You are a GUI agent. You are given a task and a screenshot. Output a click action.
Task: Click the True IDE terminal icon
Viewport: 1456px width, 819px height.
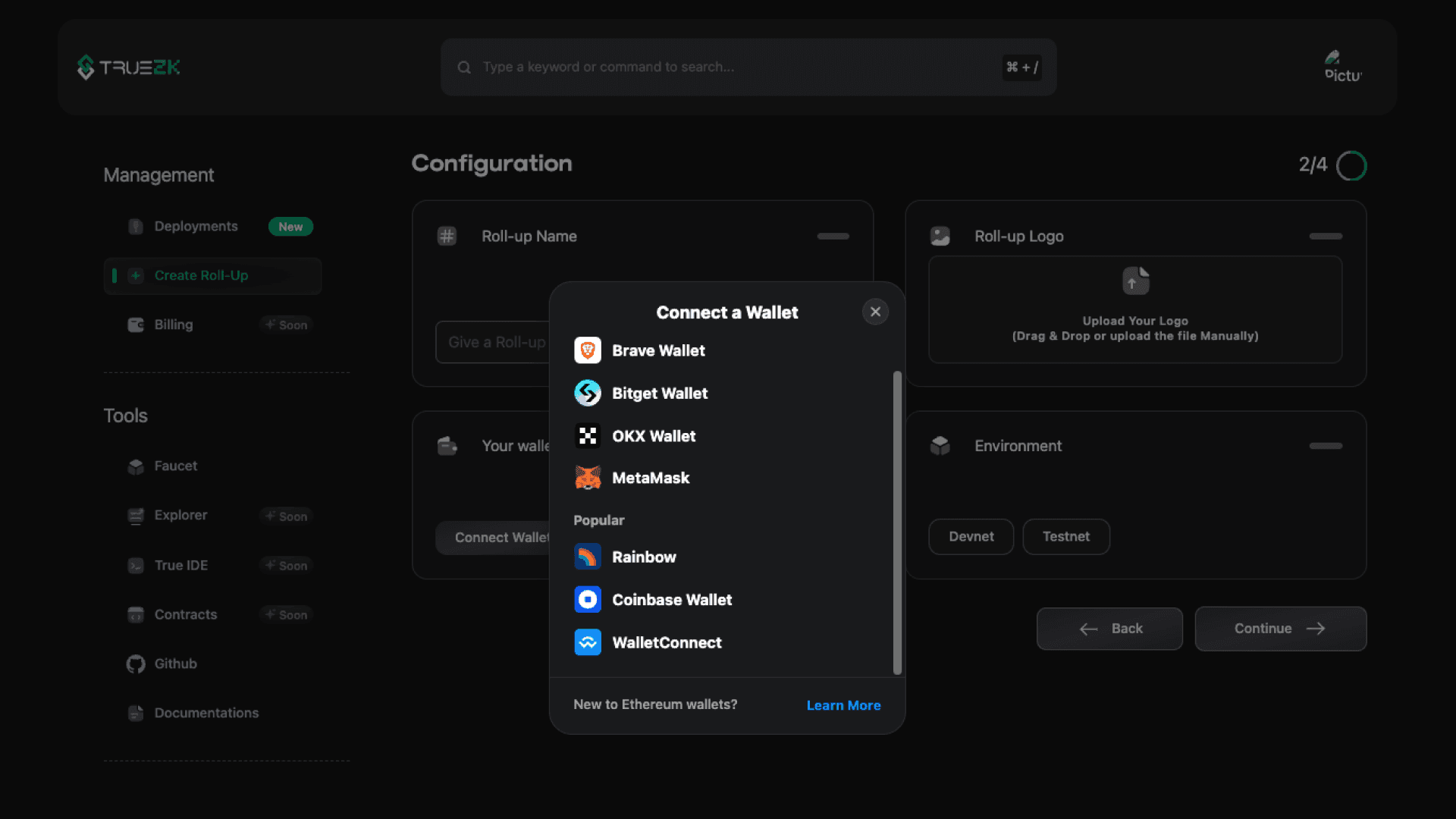[136, 566]
